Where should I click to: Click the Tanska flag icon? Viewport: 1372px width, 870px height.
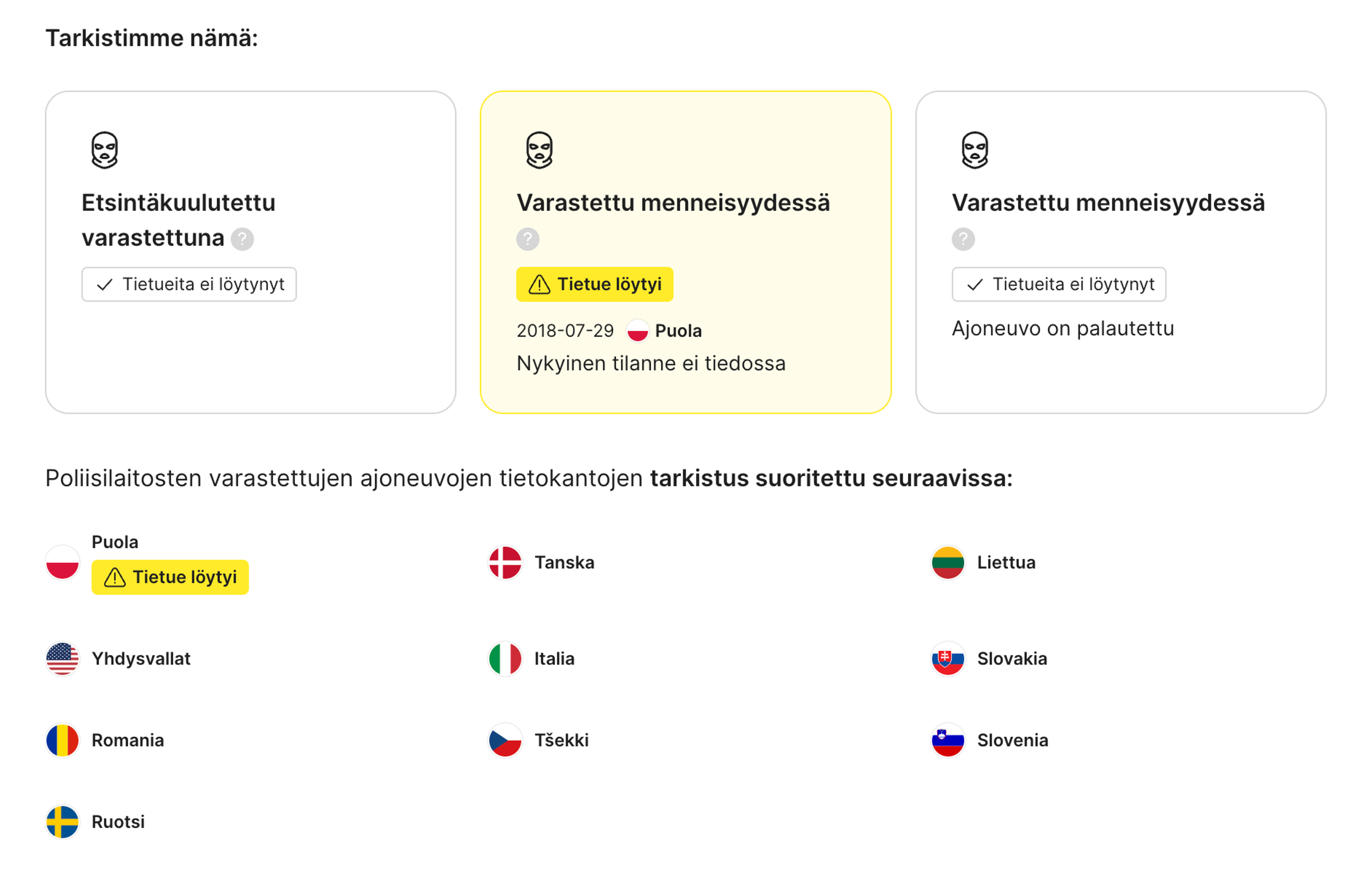(505, 563)
